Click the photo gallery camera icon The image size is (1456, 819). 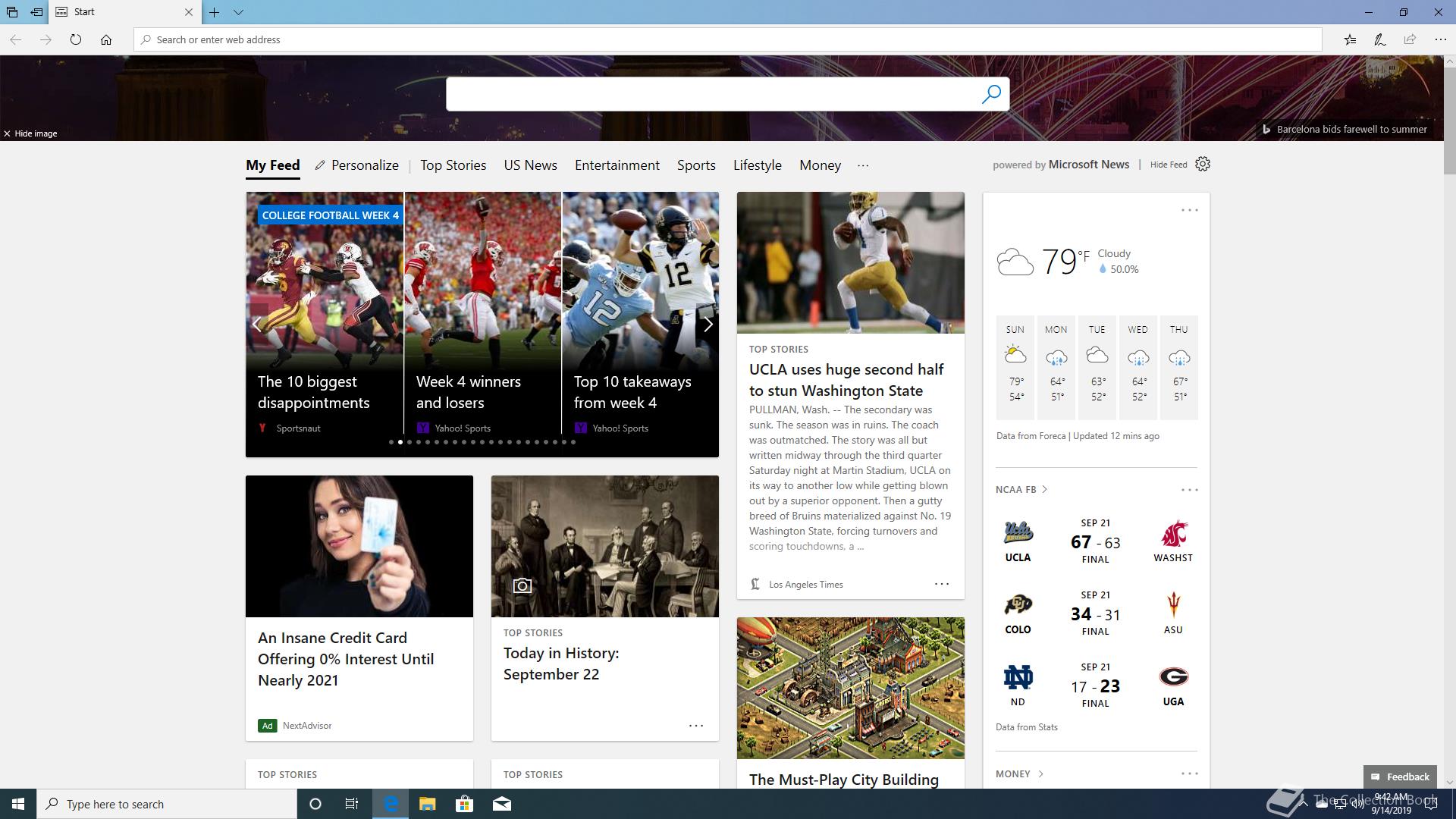[x=522, y=585]
